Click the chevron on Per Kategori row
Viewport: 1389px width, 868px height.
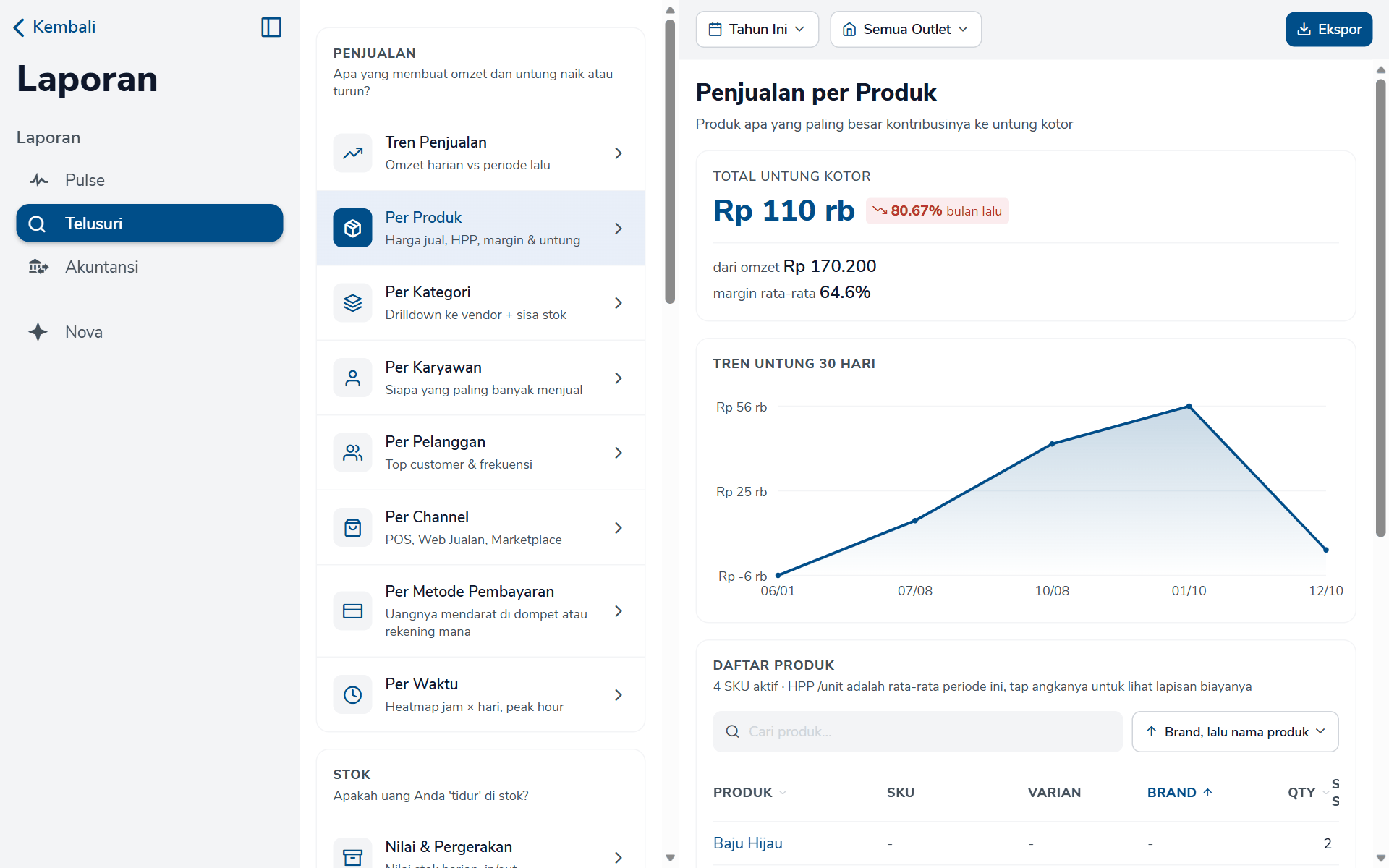[619, 303]
